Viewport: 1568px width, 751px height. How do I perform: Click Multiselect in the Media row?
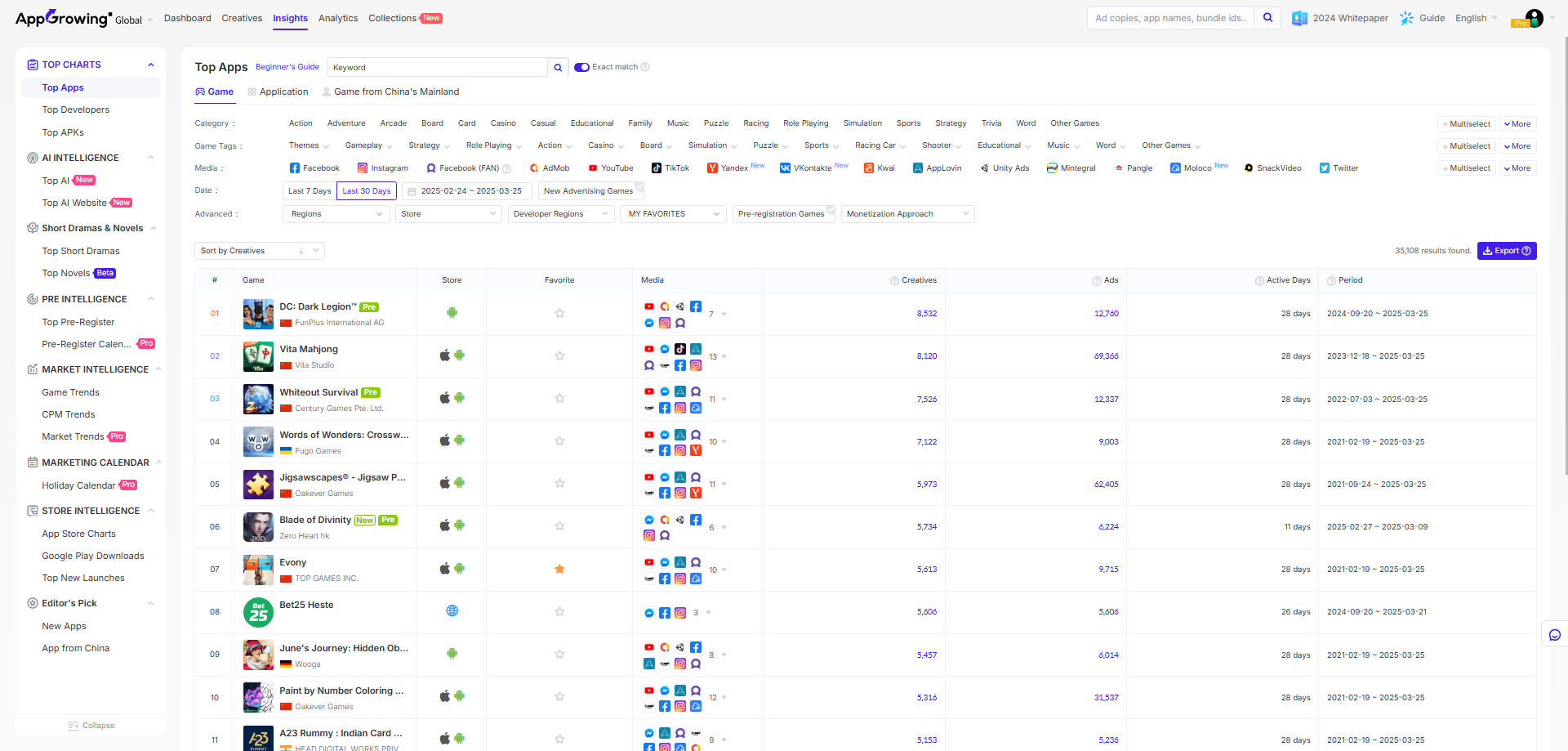1466,168
